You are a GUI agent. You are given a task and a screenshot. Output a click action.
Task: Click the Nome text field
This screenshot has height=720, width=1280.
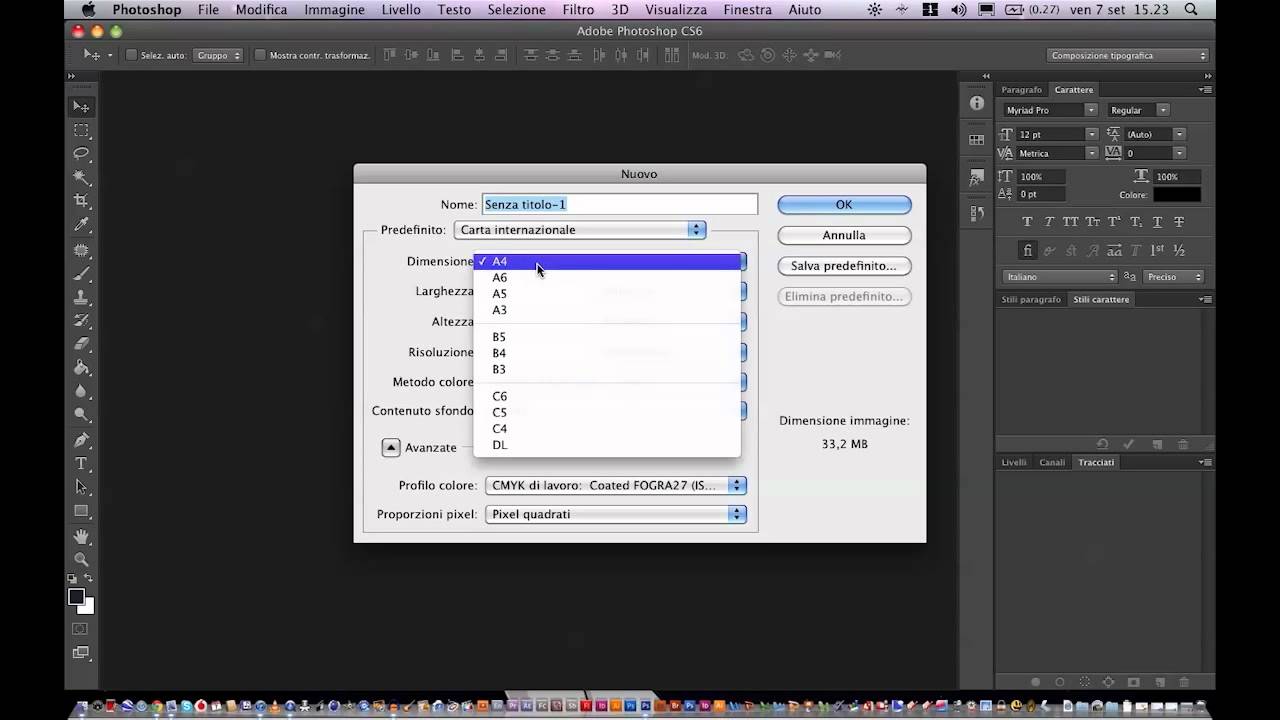click(x=620, y=205)
